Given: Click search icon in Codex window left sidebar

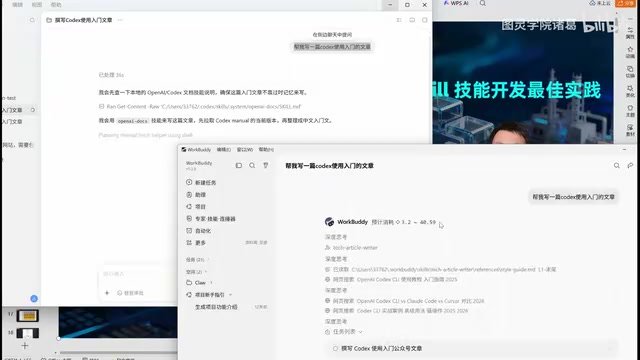Looking at the screenshot, I should pyautogui.click(x=32, y=20).
